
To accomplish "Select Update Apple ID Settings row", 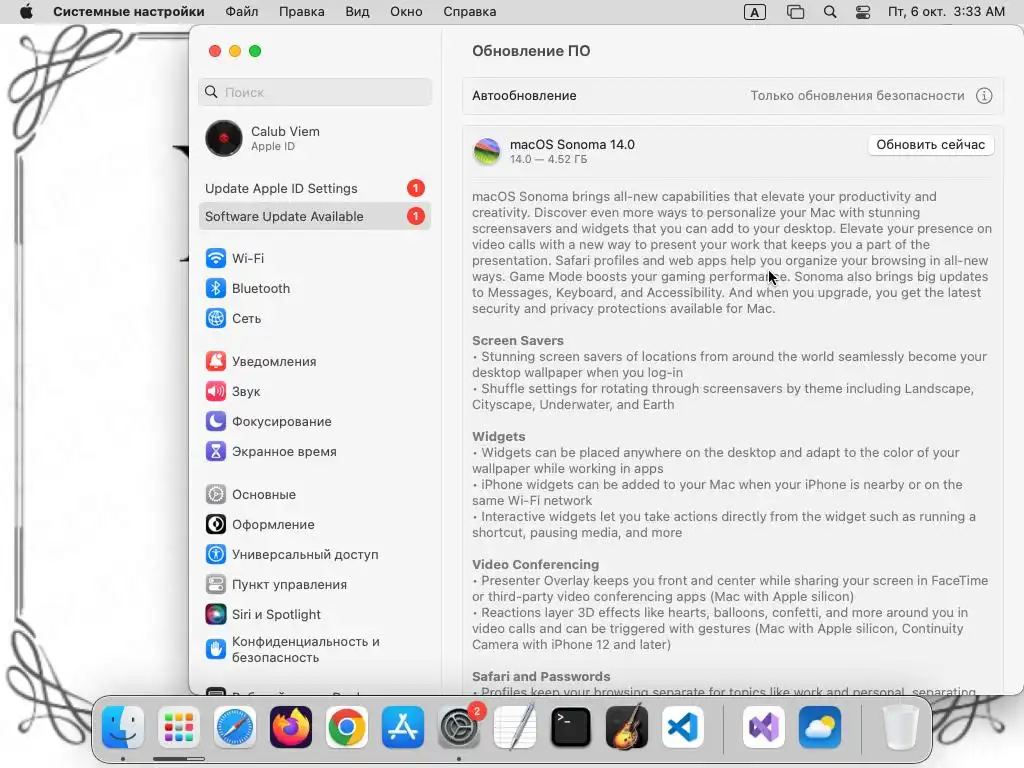I will [315, 188].
